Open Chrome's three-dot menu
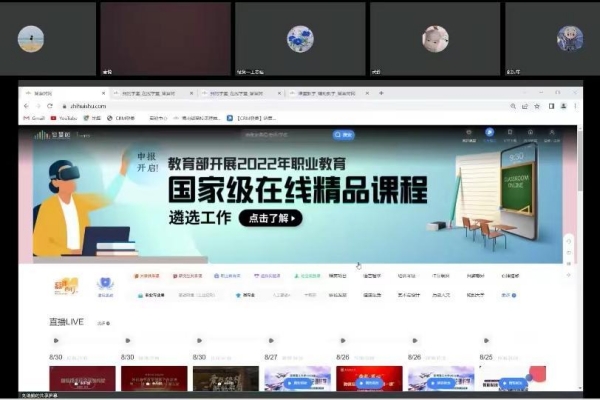The height and width of the screenshot is (400, 600). coord(573,105)
